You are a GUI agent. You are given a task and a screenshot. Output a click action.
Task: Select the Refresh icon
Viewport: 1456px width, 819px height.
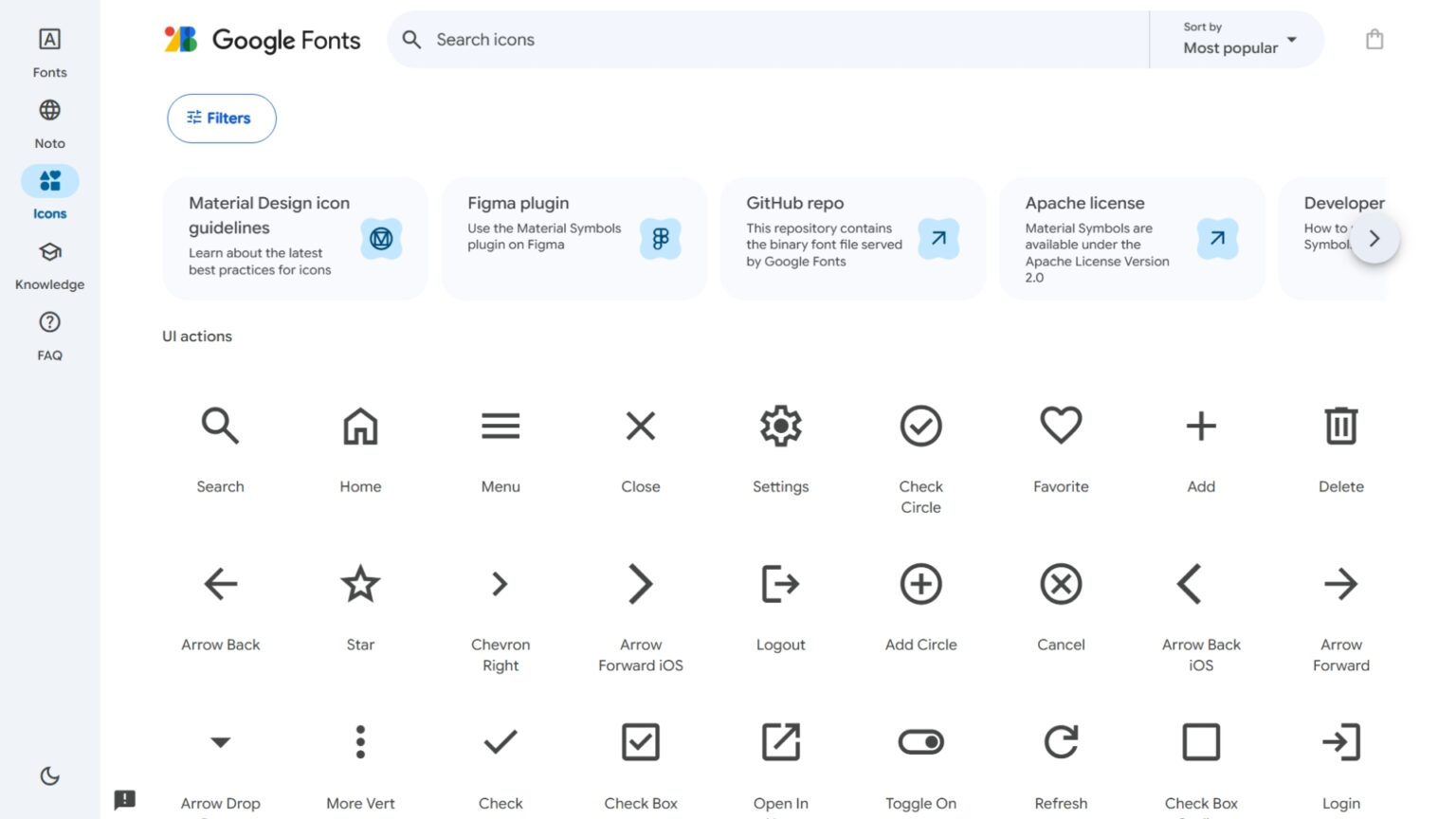pos(1061,742)
